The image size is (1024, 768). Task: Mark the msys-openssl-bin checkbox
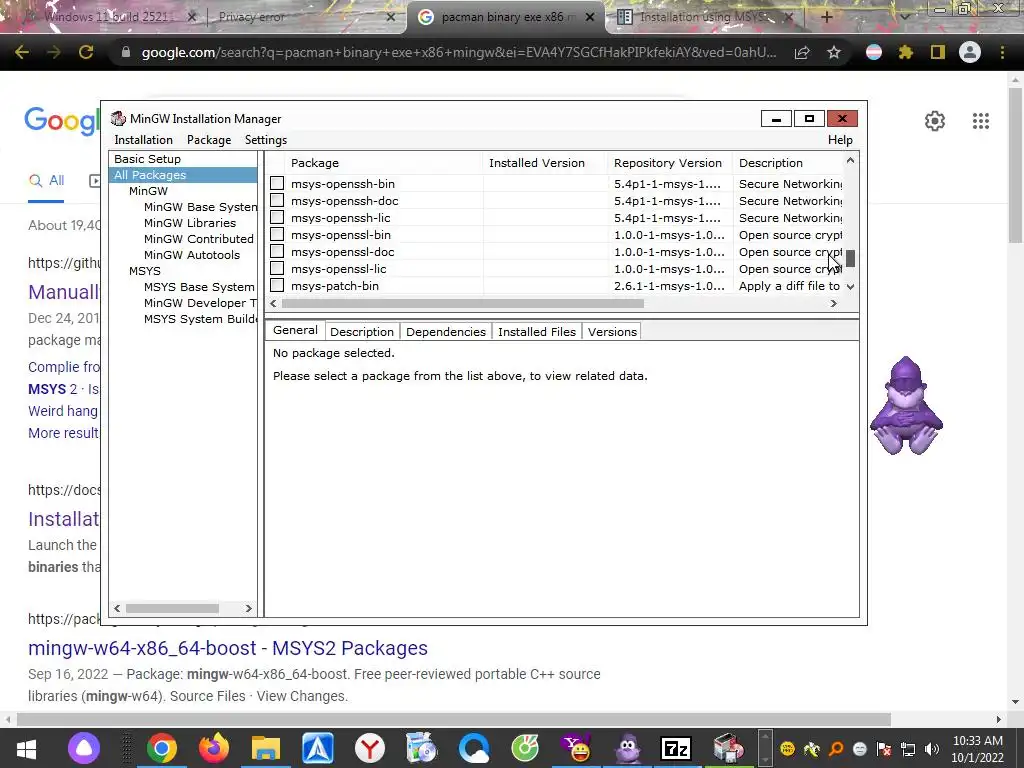click(x=277, y=234)
